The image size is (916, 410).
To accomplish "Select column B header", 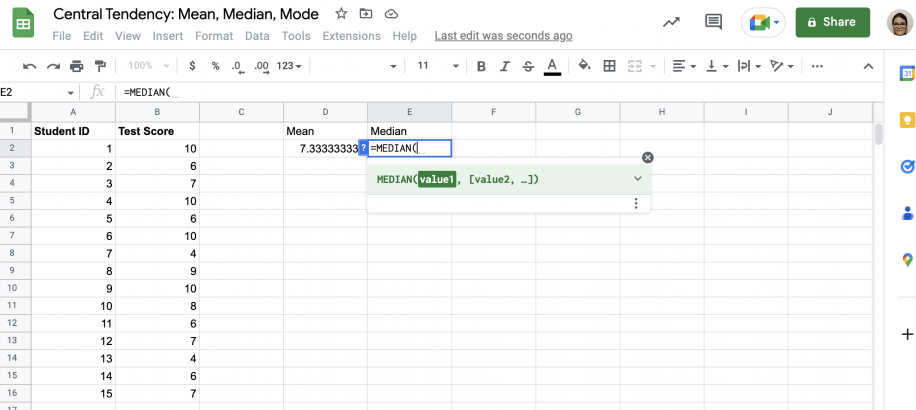I will point(157,112).
